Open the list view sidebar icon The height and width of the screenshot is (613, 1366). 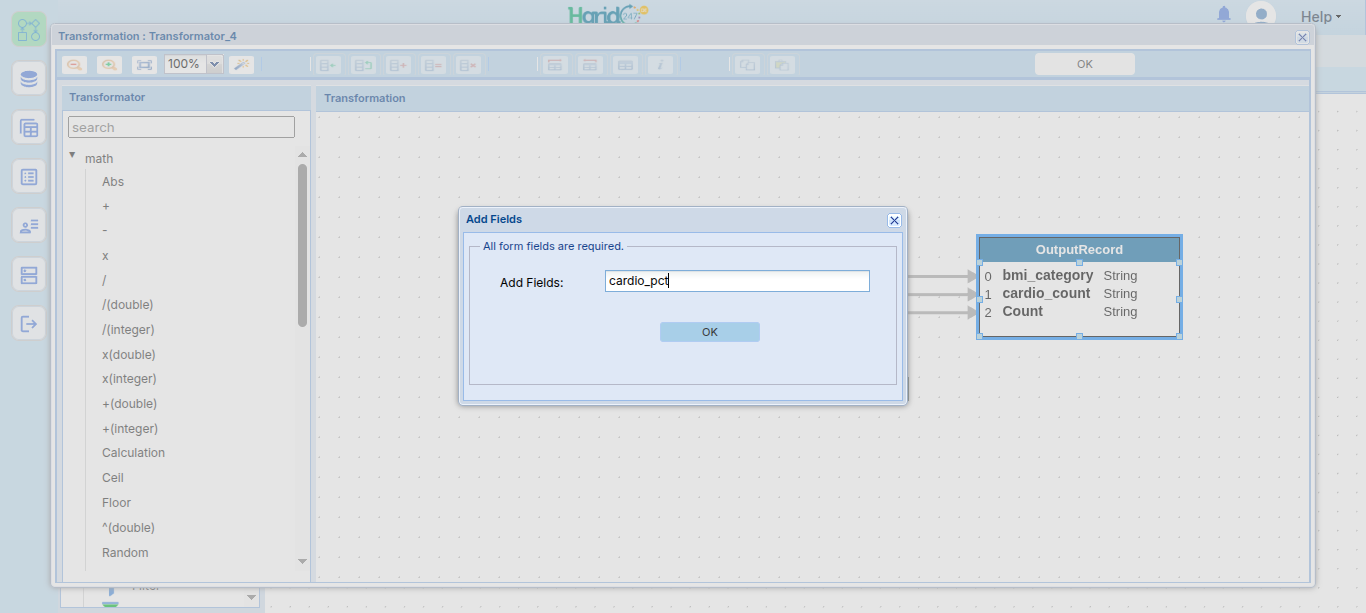[29, 177]
